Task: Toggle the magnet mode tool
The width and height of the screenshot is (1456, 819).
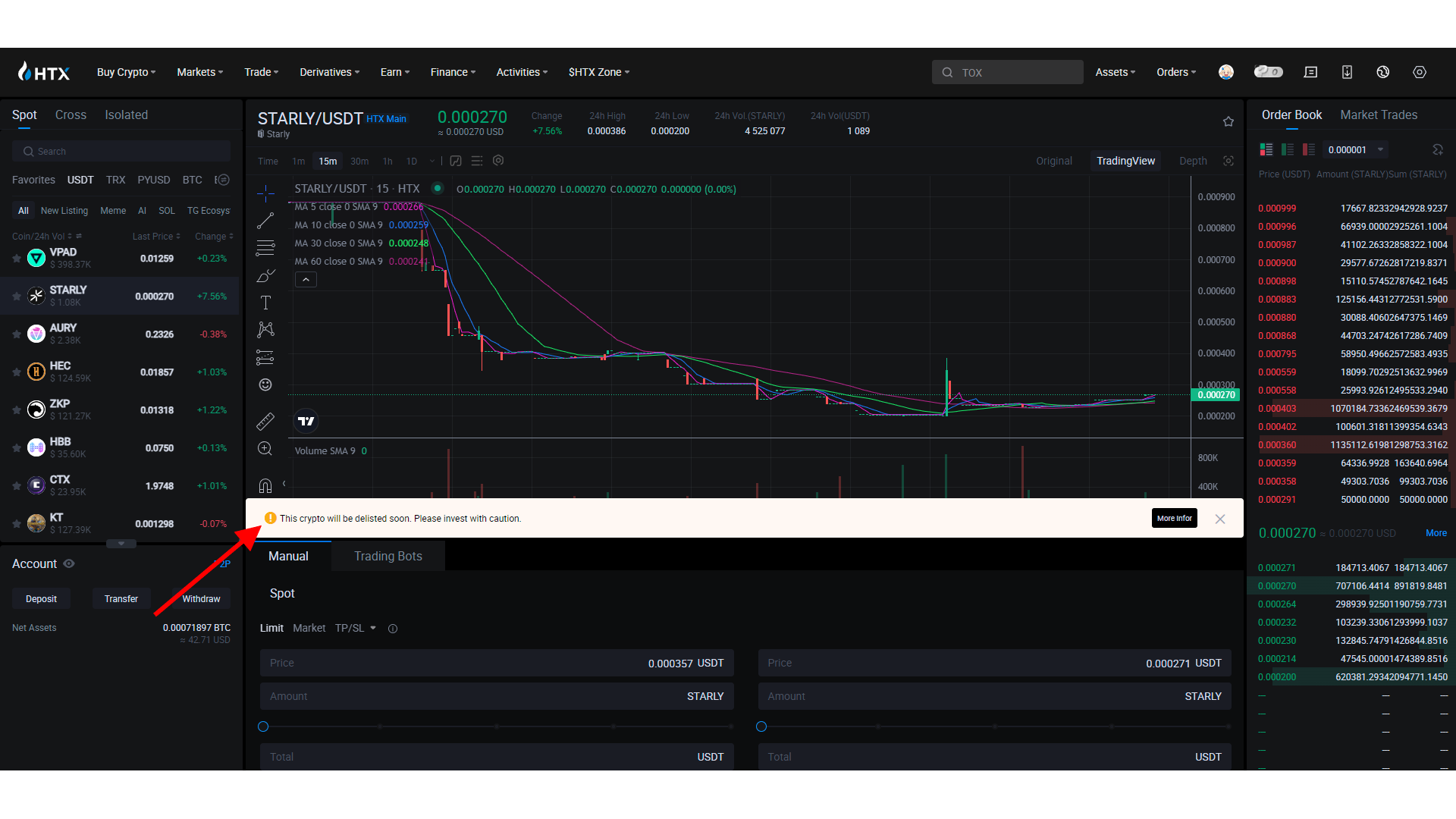Action: point(265,485)
